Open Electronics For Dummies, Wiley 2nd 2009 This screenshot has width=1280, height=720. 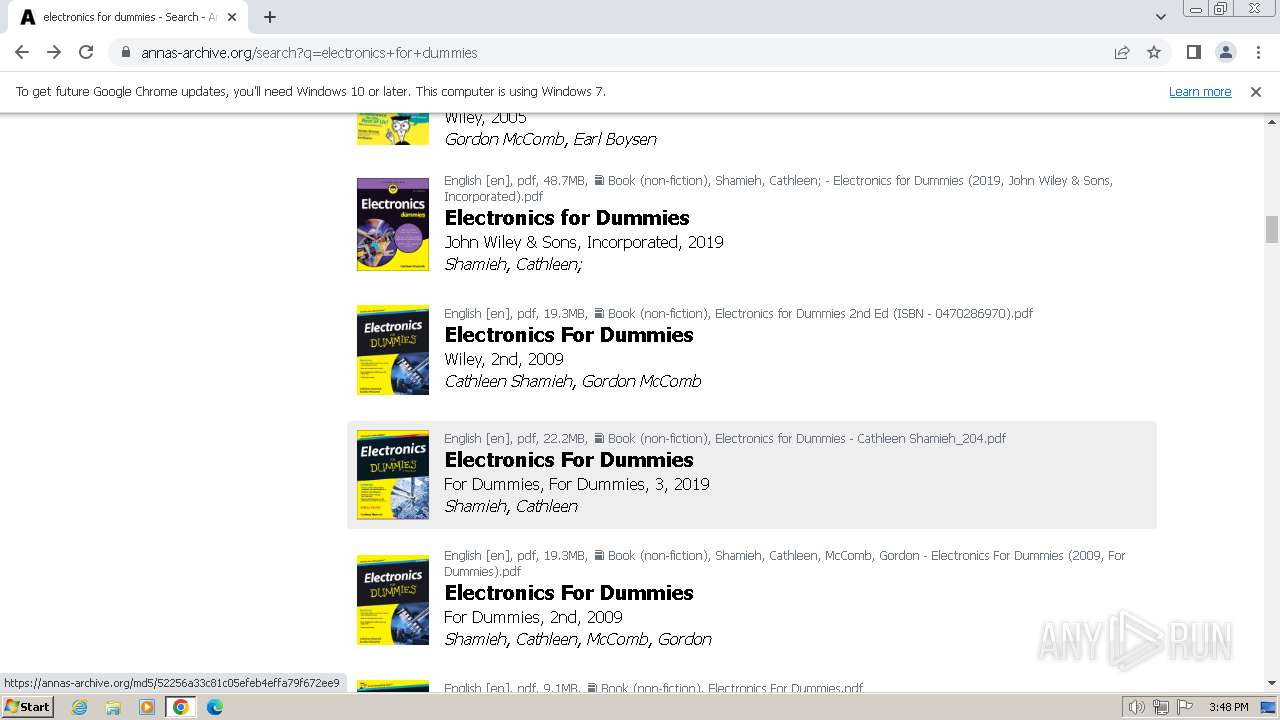[569, 335]
